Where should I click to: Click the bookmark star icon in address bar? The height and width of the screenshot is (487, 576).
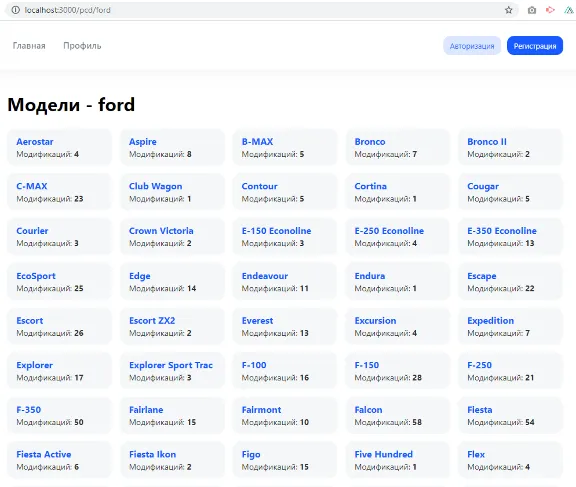pos(508,10)
